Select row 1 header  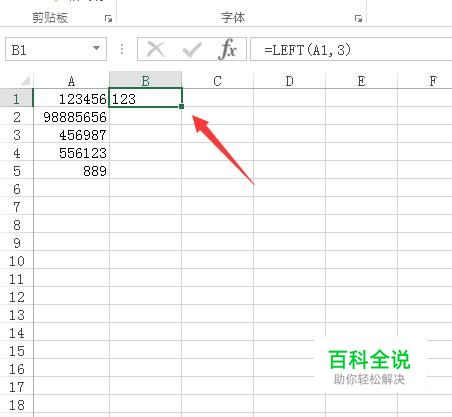click(x=17, y=98)
